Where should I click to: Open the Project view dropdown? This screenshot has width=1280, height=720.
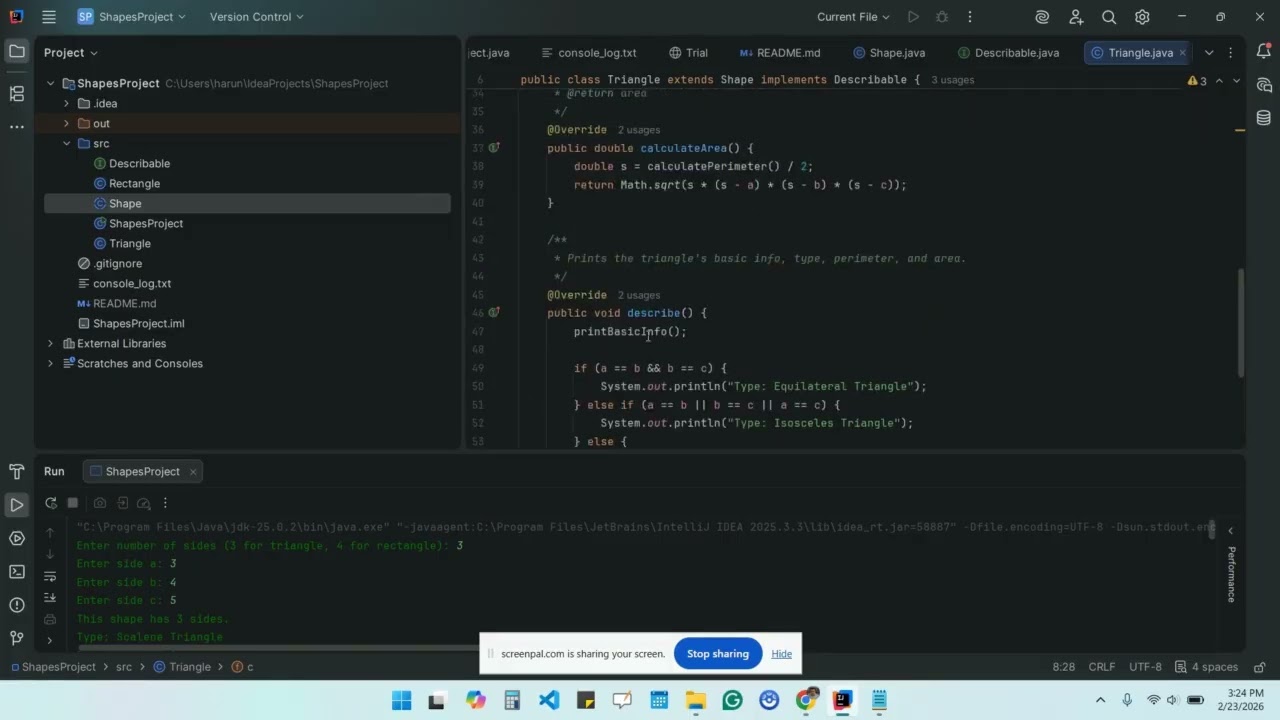(x=71, y=52)
